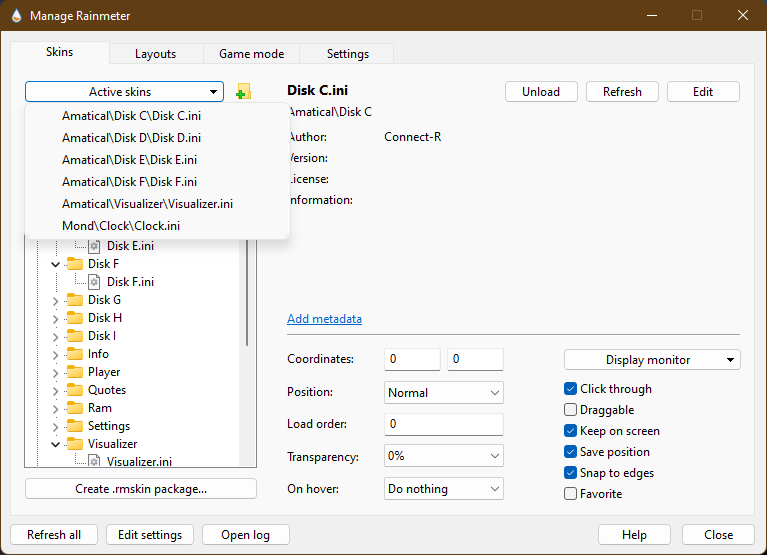Image resolution: width=767 pixels, height=555 pixels.
Task: Select the Disk E.ini file icon
Action: 94,246
